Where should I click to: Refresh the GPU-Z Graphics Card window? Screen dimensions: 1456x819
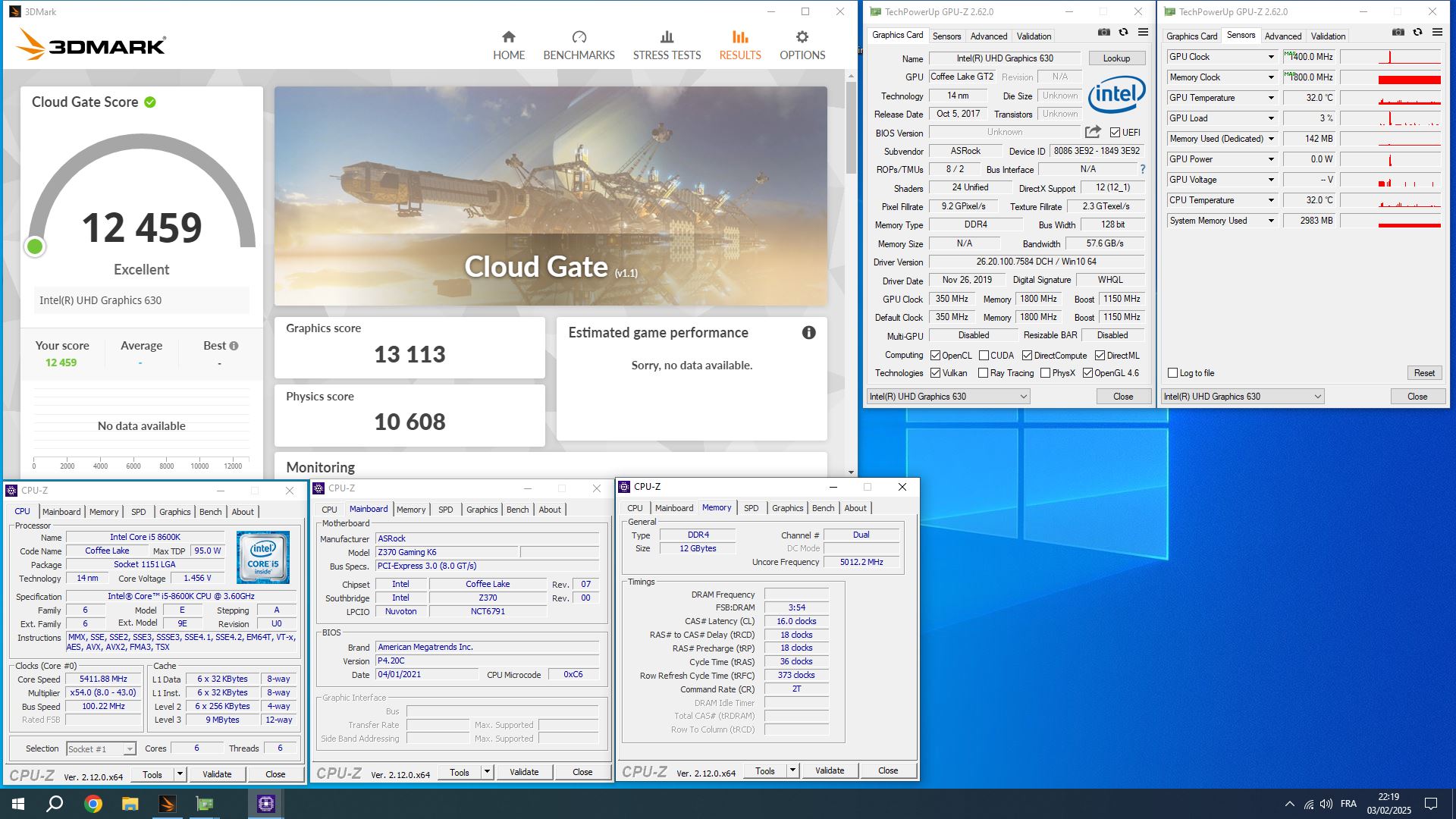coord(1124,33)
